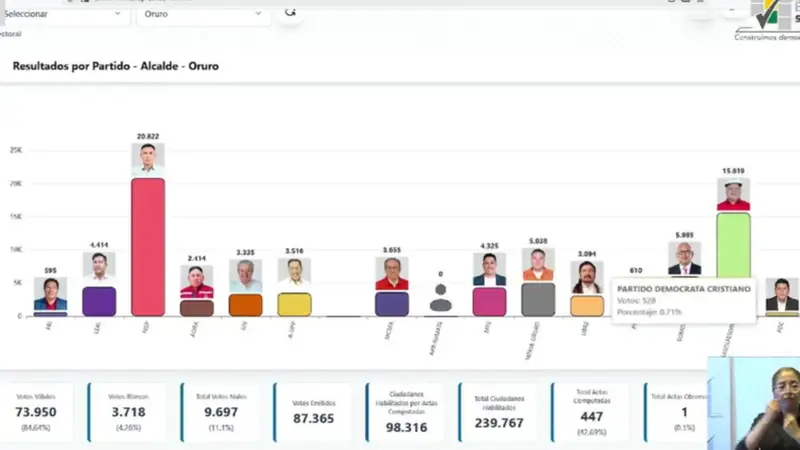800x450 pixels.
Task: Click the tall red bar in chart
Action: 148,246
